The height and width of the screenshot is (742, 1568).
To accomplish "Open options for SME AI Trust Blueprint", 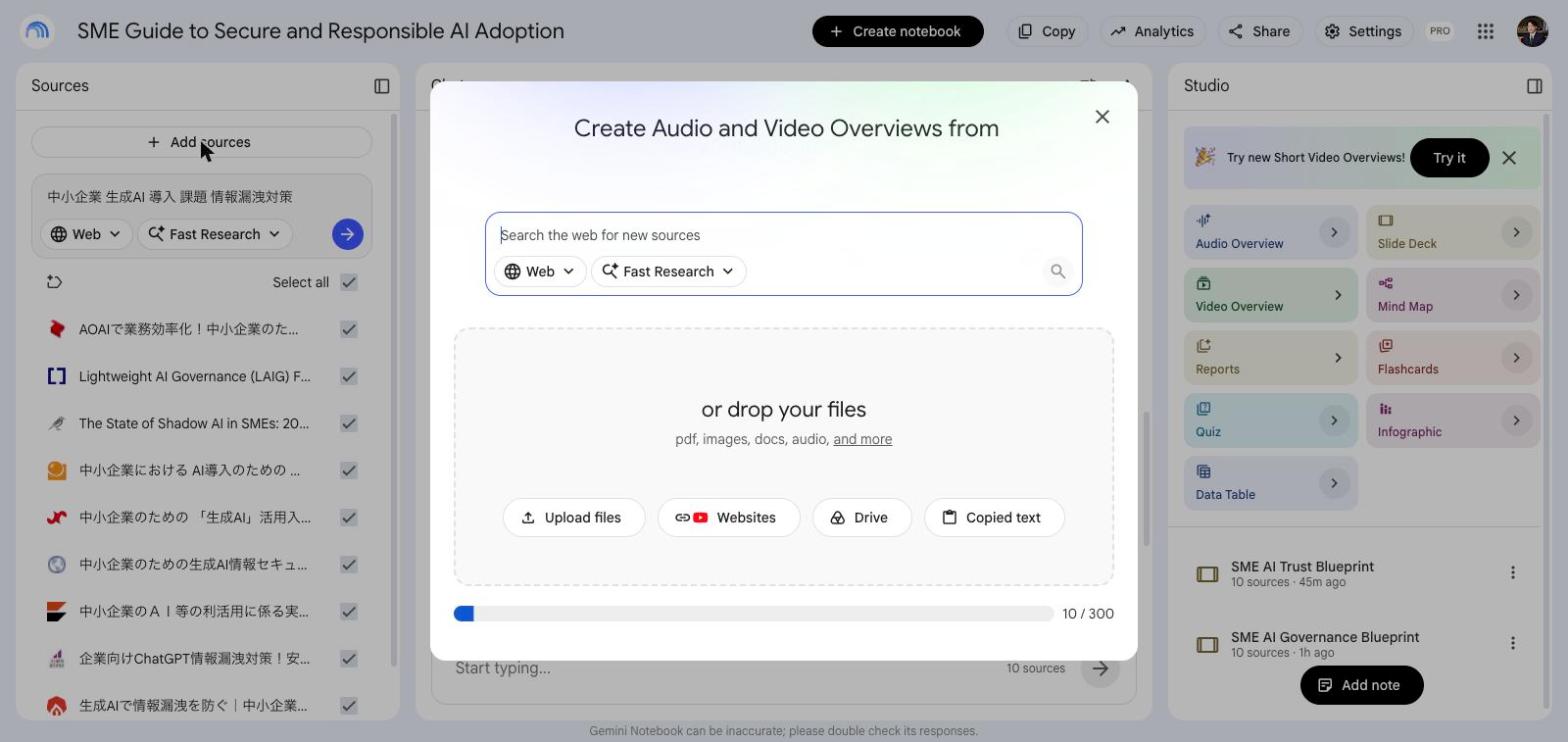I will point(1512,572).
